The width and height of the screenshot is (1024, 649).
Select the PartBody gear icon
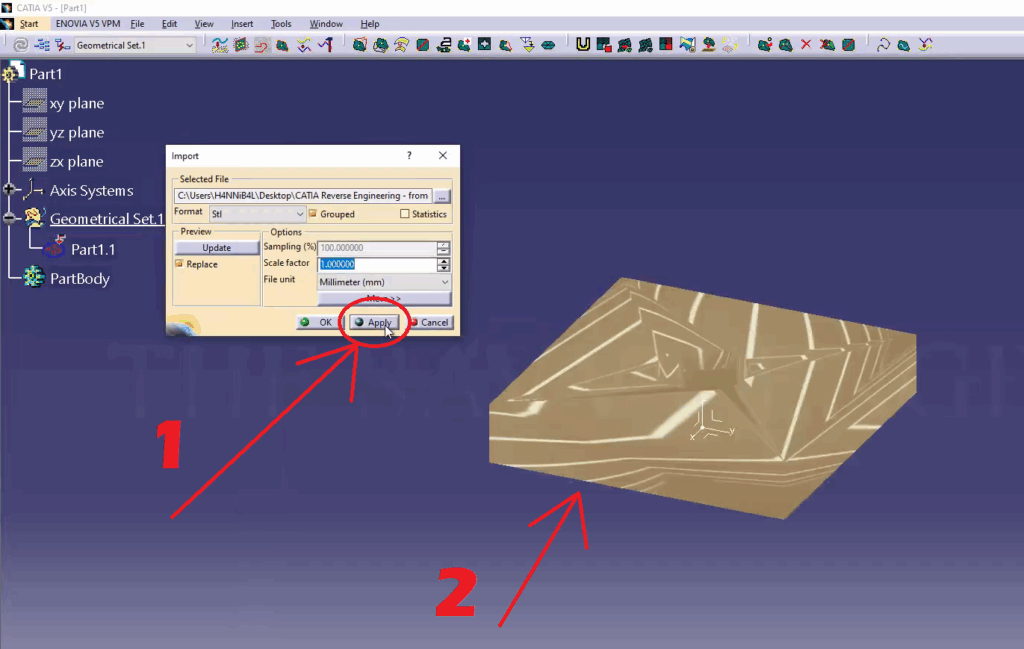click(x=34, y=277)
